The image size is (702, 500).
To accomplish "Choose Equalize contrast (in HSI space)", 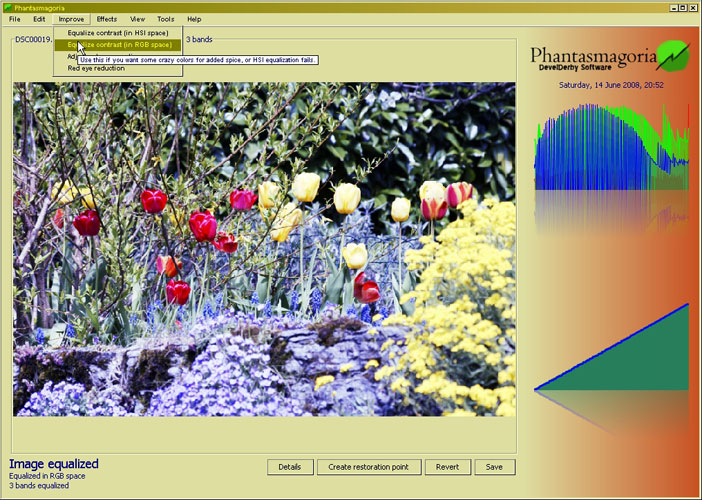I will coord(117,33).
